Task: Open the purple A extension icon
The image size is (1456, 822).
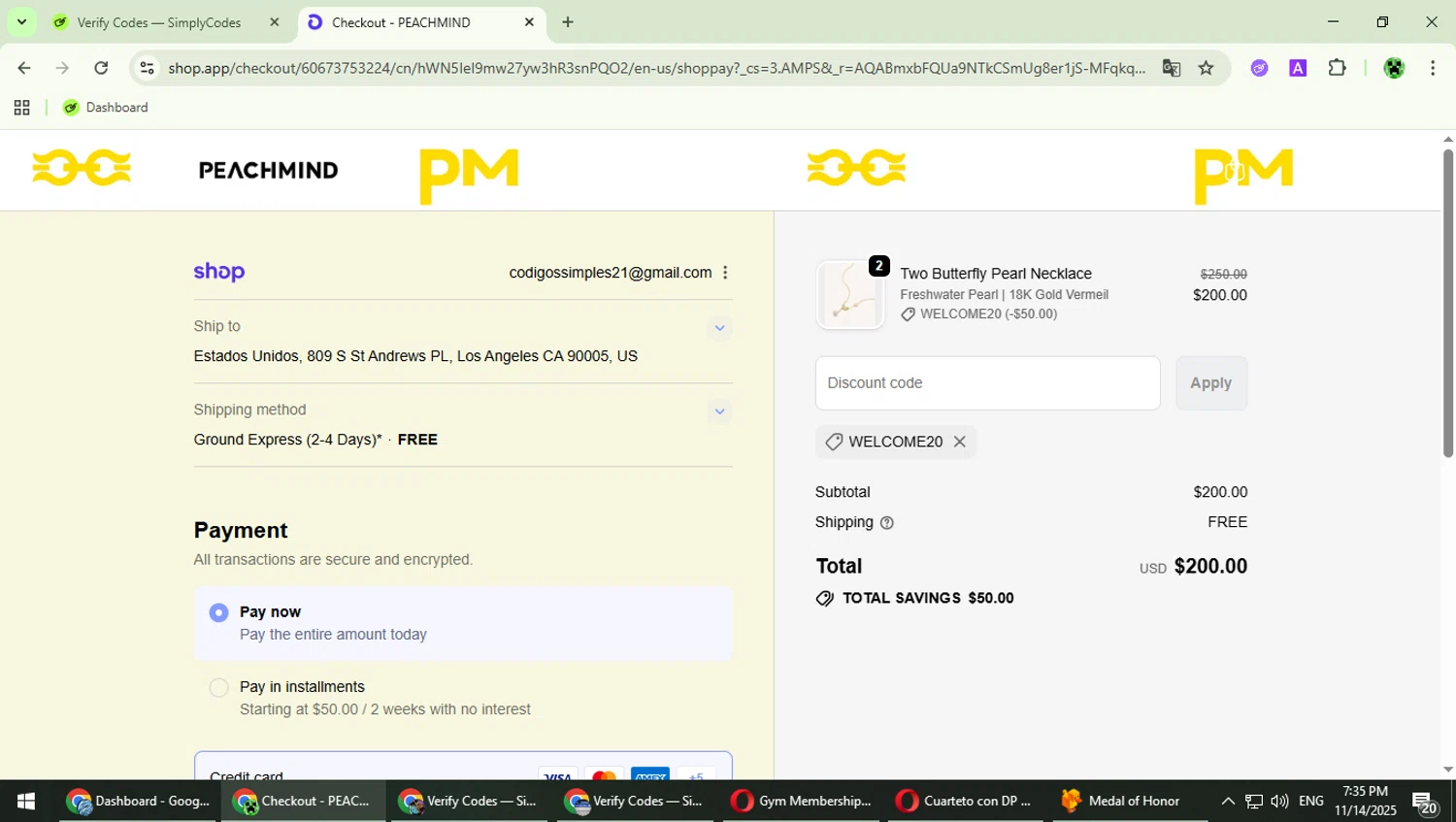Action: pos(1298,68)
